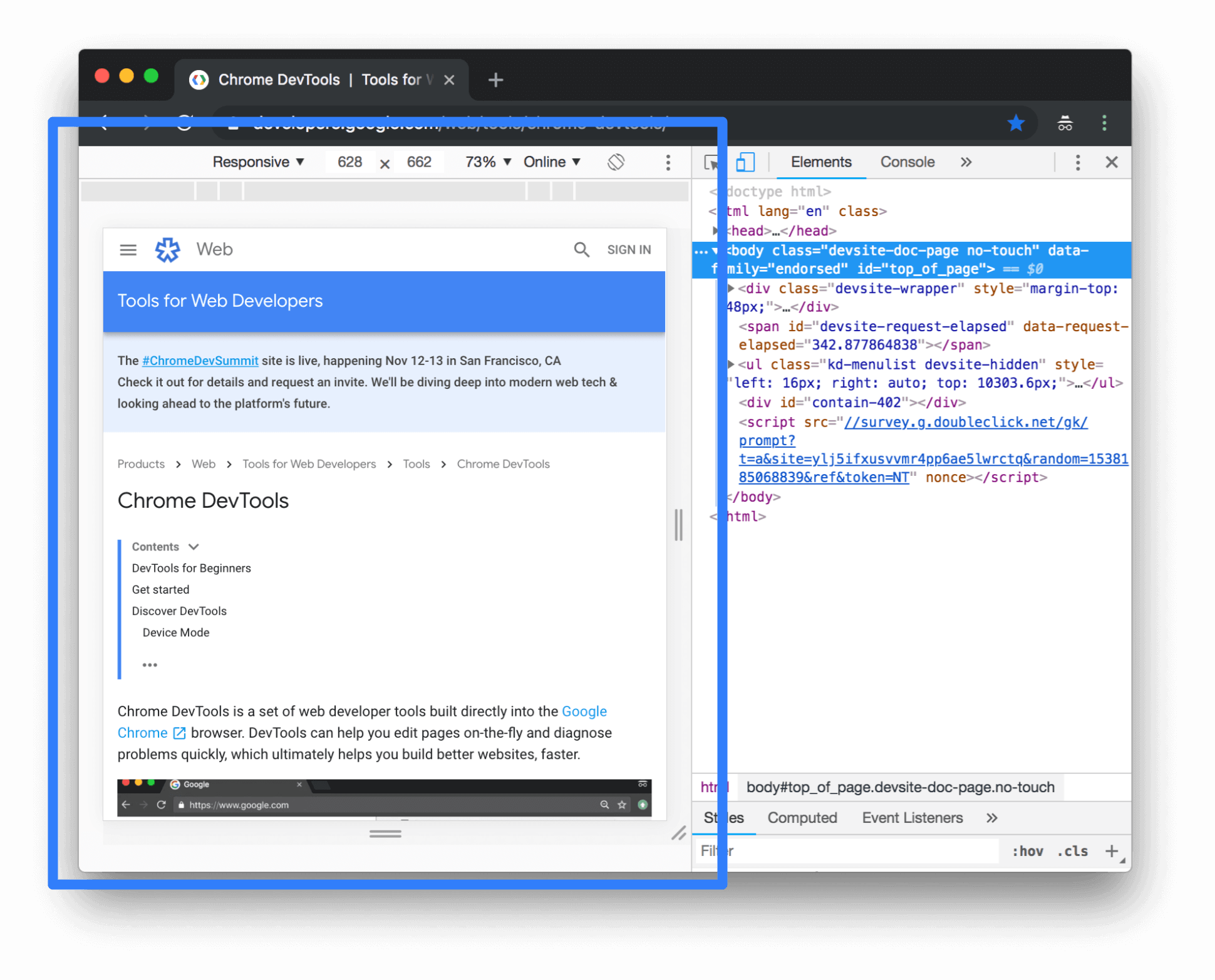Switch to the Computed tab
1215x980 pixels.
(802, 818)
